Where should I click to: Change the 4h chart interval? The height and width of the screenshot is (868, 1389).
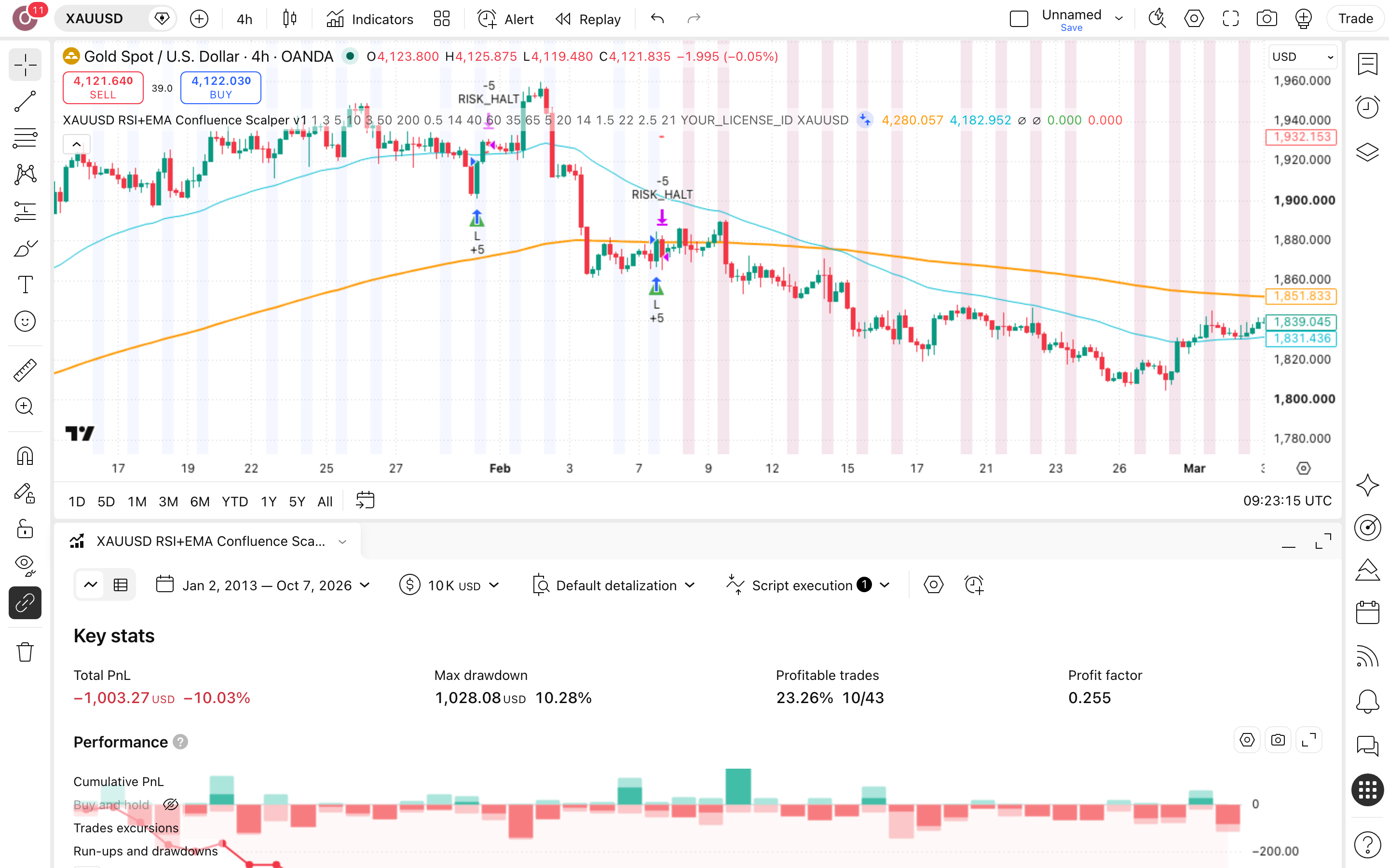tap(245, 19)
